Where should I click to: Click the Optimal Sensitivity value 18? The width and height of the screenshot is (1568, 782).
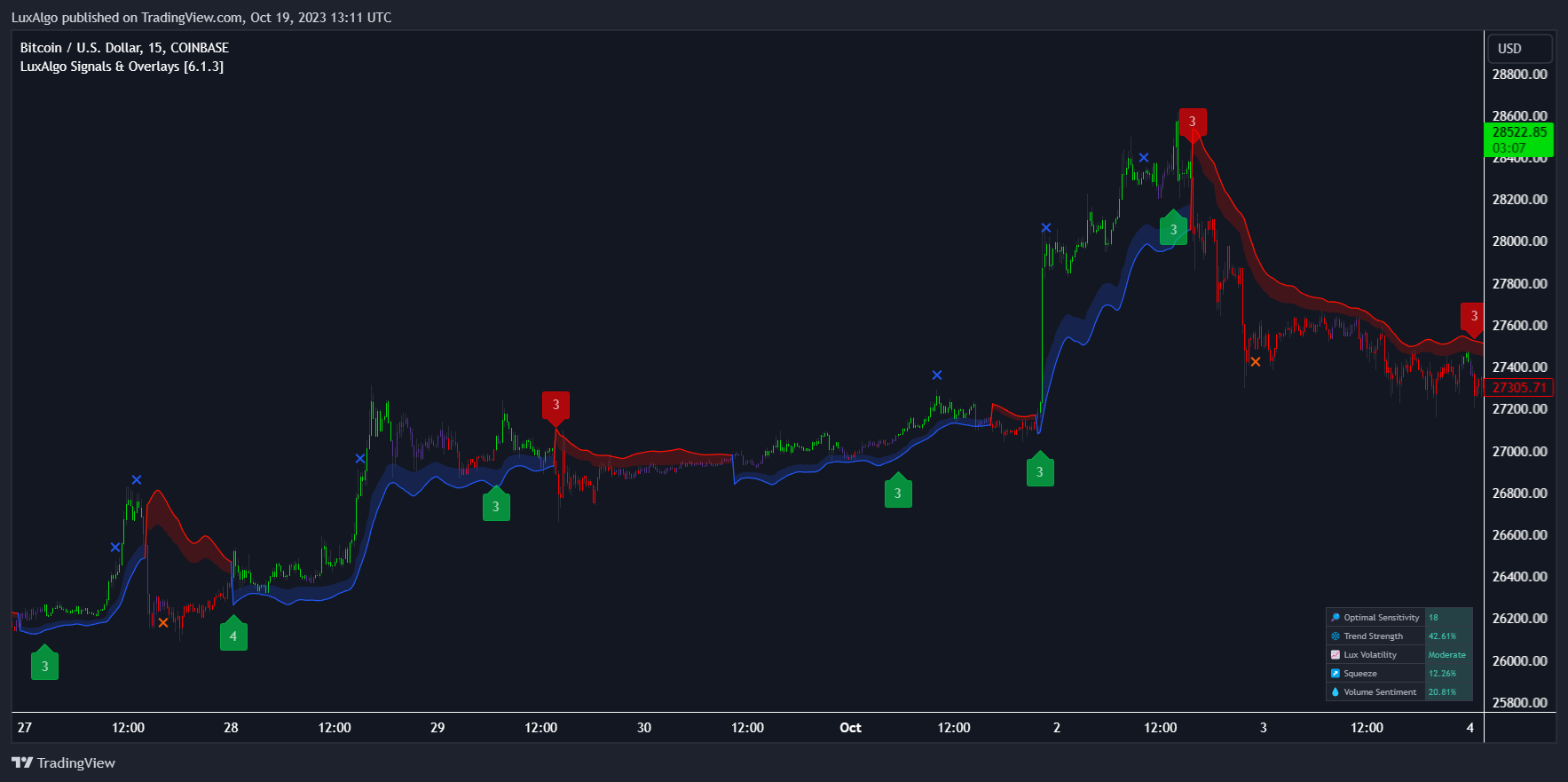coord(1433,618)
